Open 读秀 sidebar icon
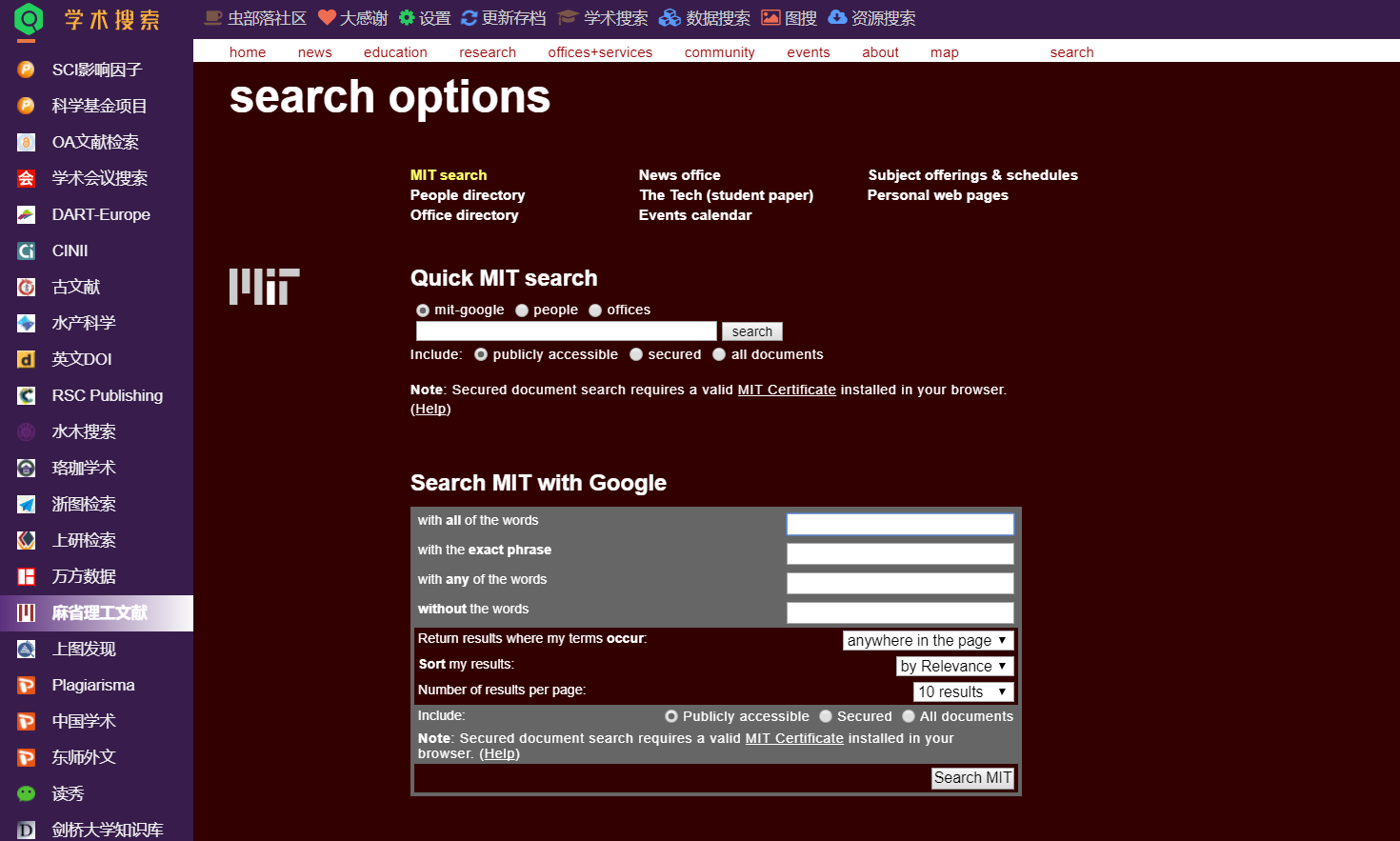The image size is (1400, 841). click(x=27, y=793)
